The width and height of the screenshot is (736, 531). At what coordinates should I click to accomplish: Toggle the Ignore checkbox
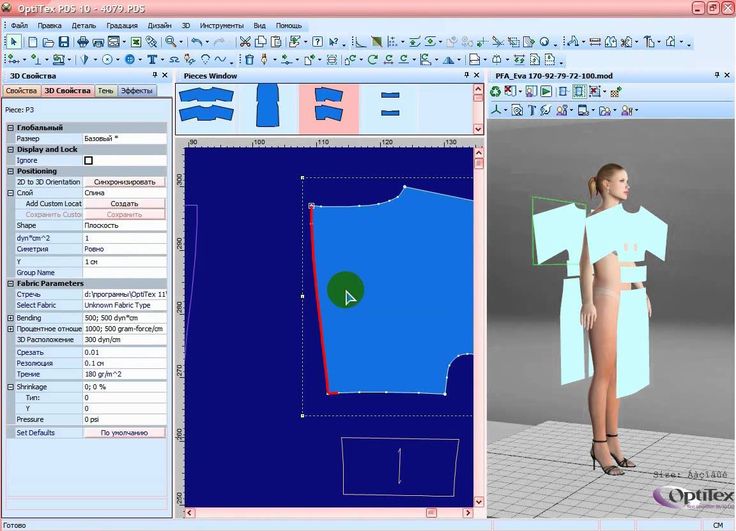88,161
